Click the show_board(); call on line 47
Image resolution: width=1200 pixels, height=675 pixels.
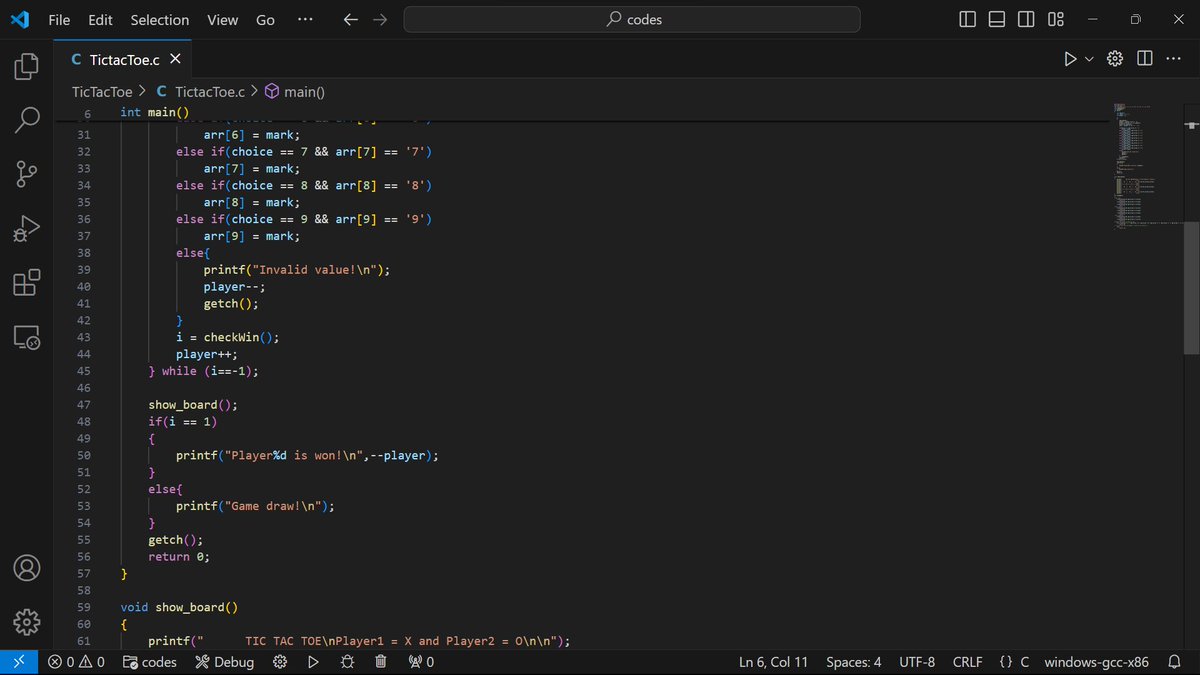[x=193, y=405]
